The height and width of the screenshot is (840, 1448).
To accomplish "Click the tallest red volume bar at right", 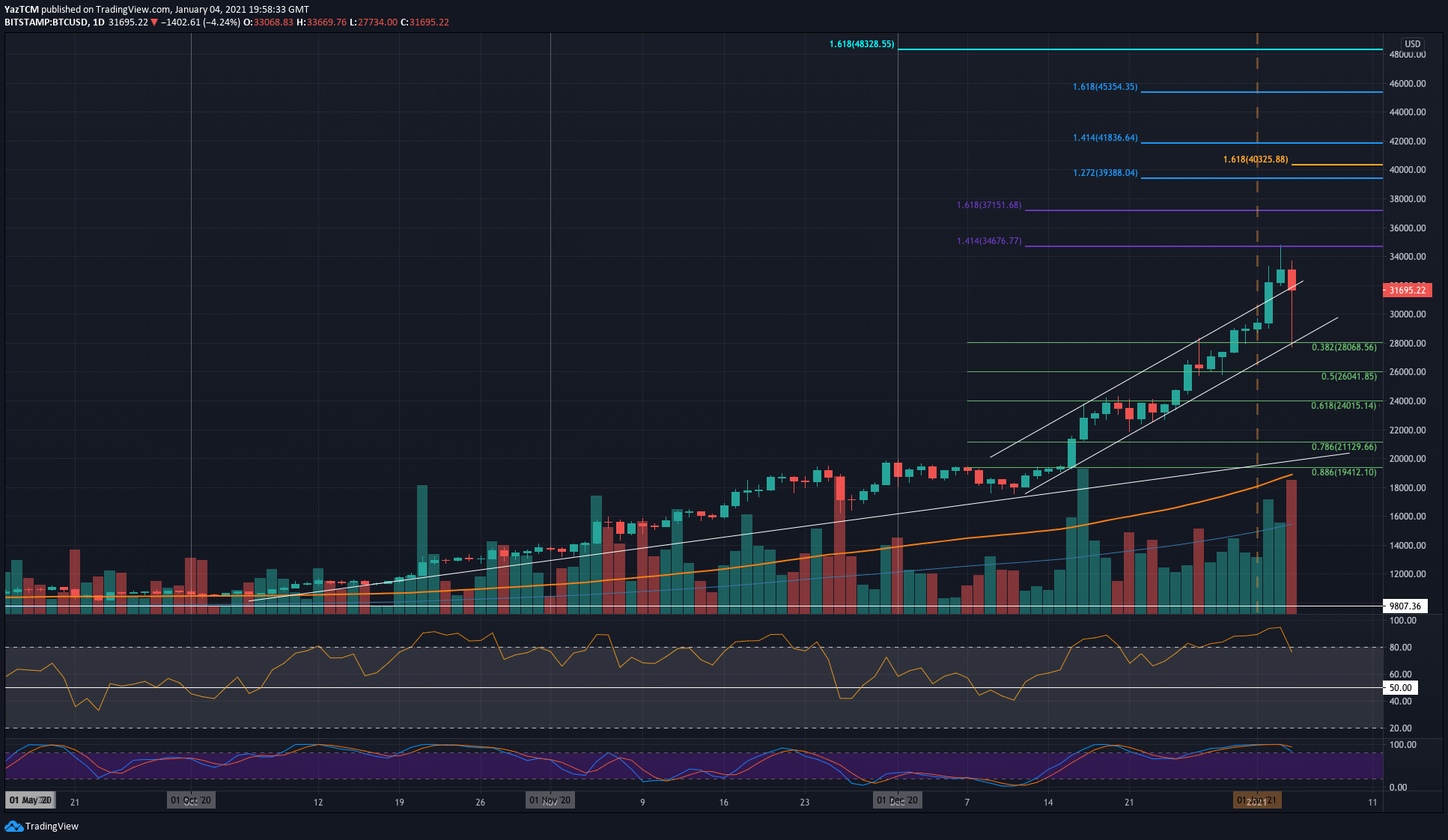I will tap(1292, 547).
